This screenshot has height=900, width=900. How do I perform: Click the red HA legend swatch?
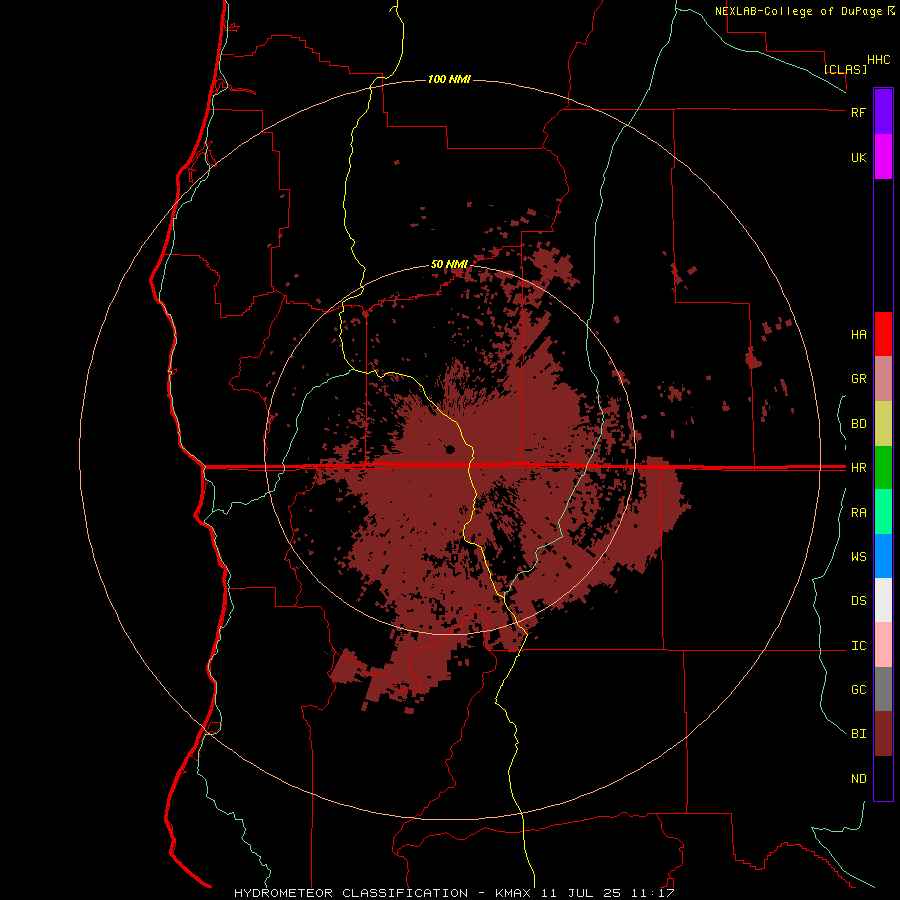883,334
